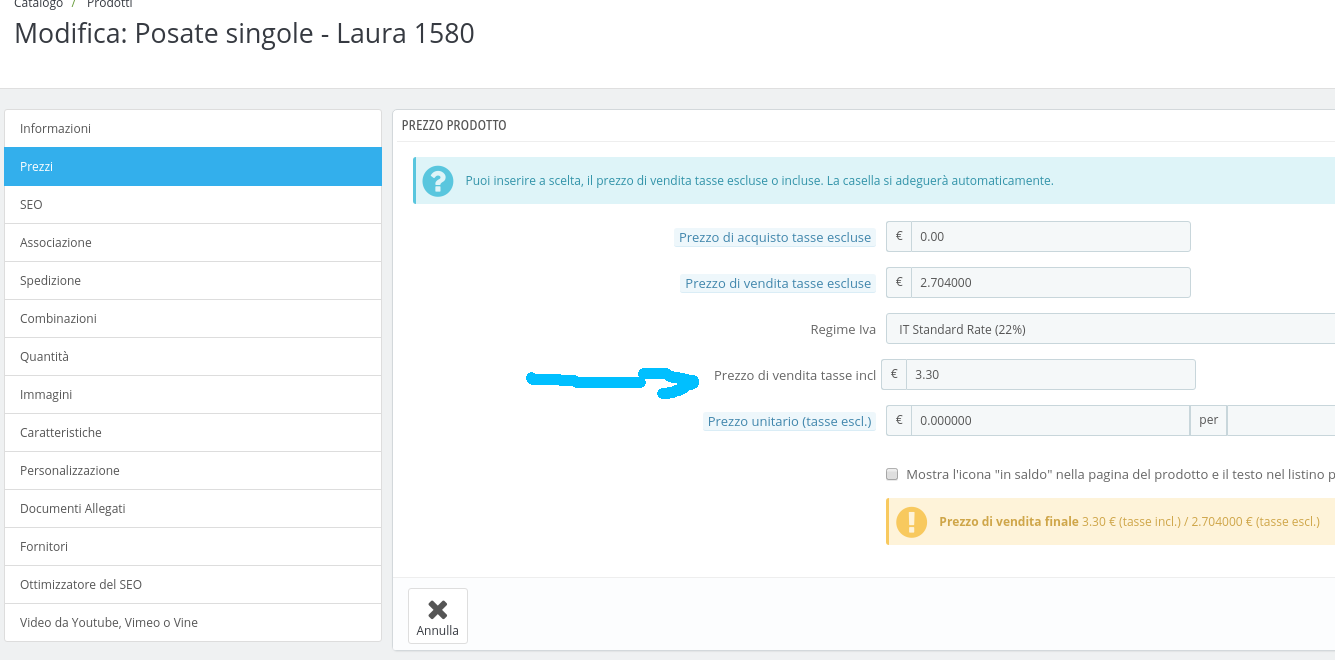Click the question mark info icon
The height and width of the screenshot is (660, 1335).
pyautogui.click(x=438, y=181)
